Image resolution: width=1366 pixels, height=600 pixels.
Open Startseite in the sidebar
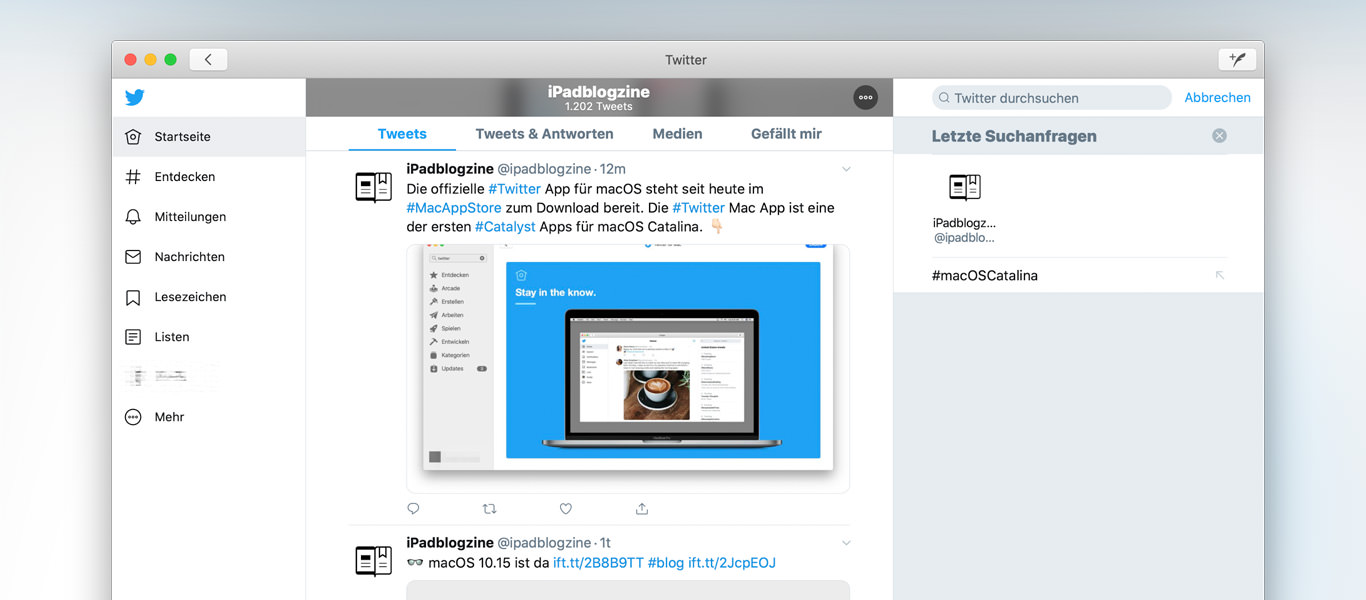pyautogui.click(x=209, y=137)
